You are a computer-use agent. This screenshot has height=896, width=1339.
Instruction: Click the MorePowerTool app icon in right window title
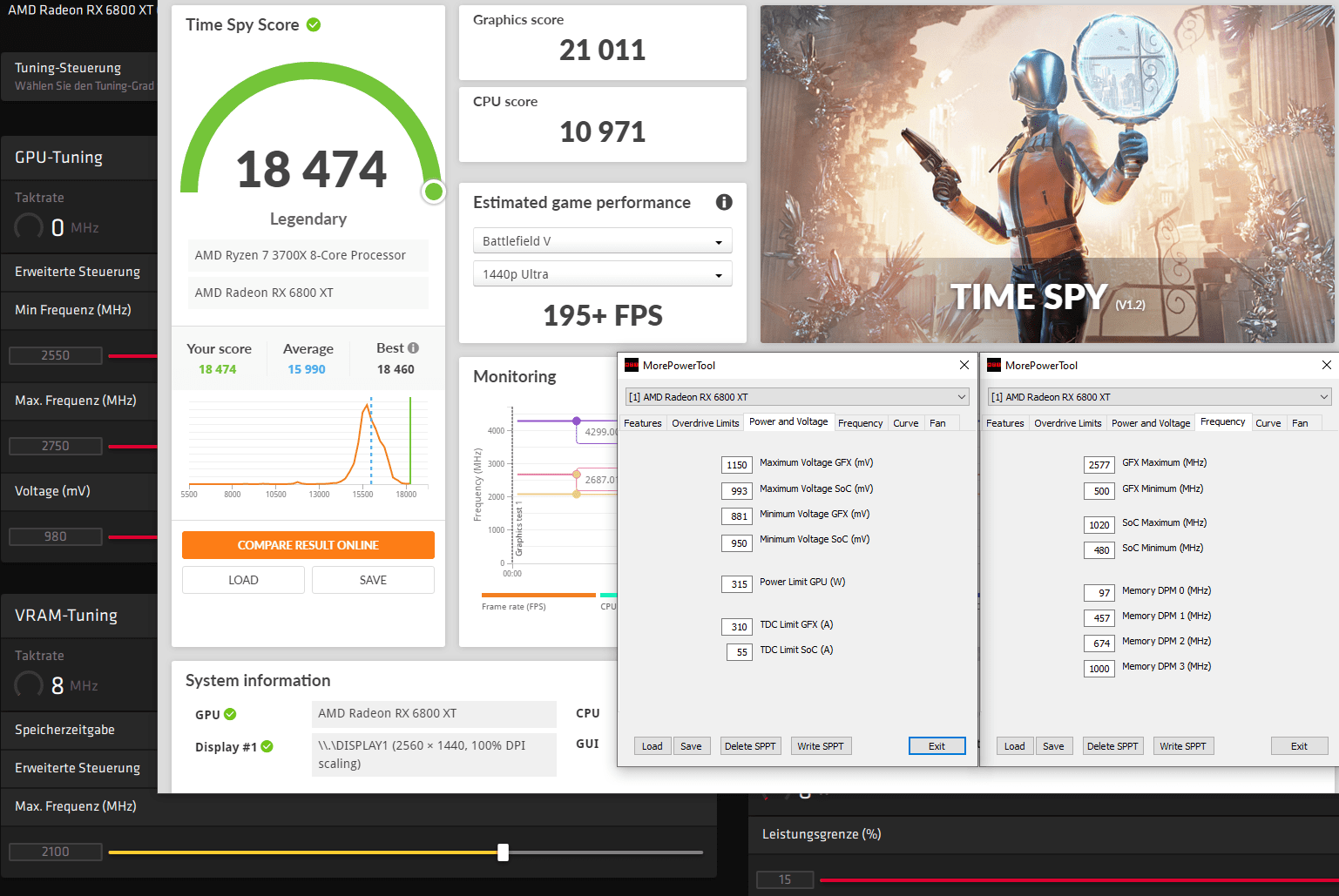994,365
